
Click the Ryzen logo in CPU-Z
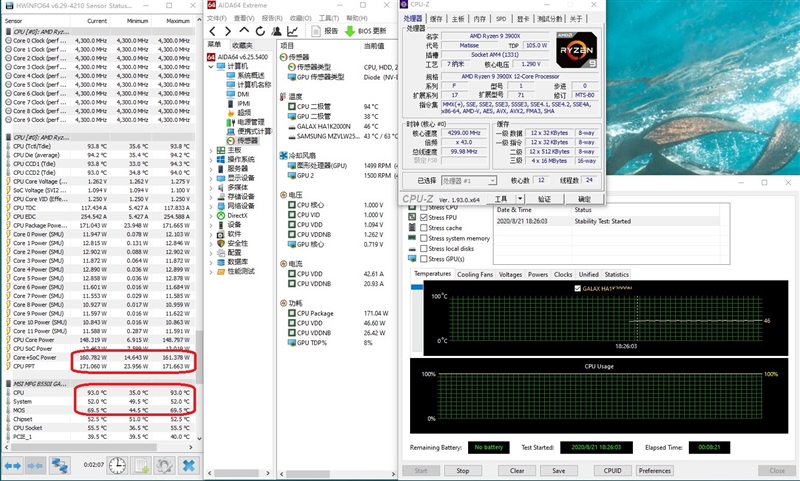pyautogui.click(x=577, y=50)
